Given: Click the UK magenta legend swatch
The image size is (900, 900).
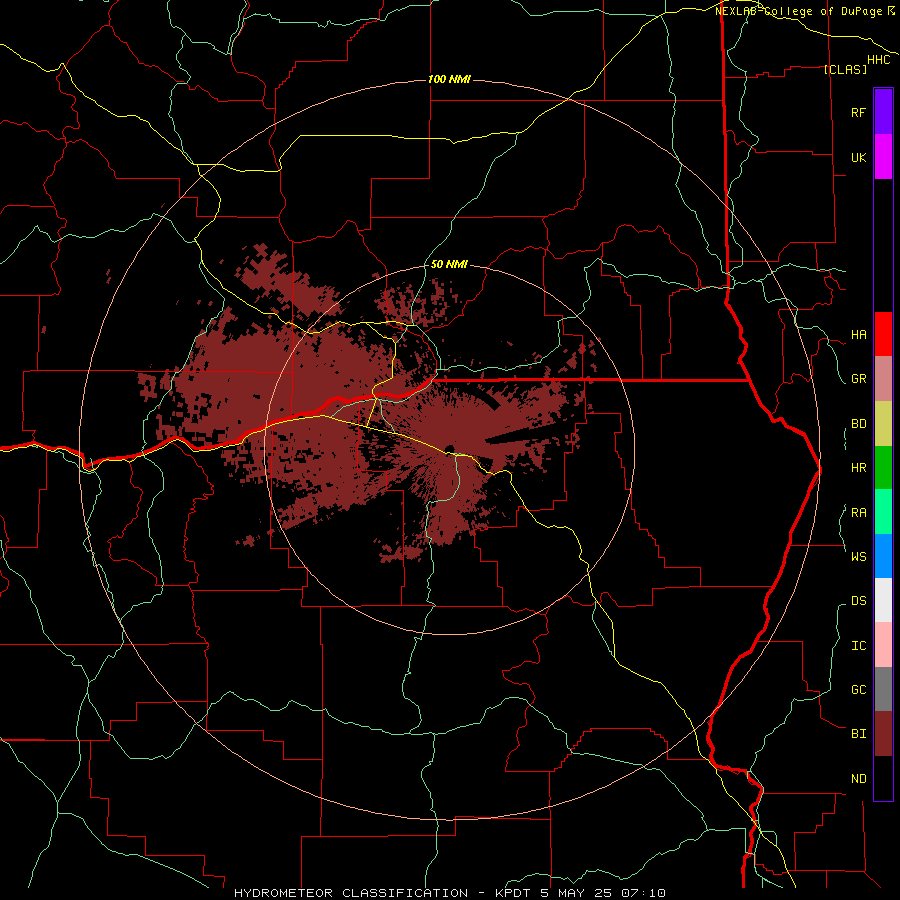Looking at the screenshot, I should [x=883, y=157].
